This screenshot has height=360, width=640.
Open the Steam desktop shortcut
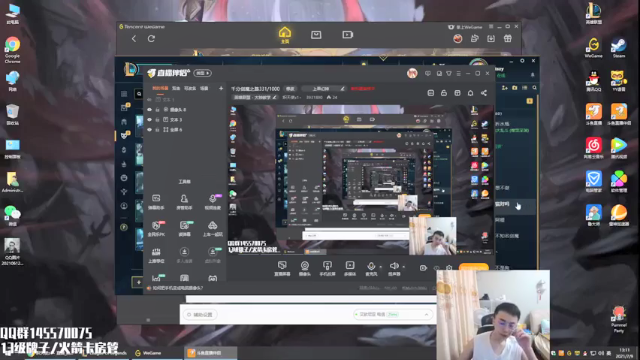coord(619,47)
